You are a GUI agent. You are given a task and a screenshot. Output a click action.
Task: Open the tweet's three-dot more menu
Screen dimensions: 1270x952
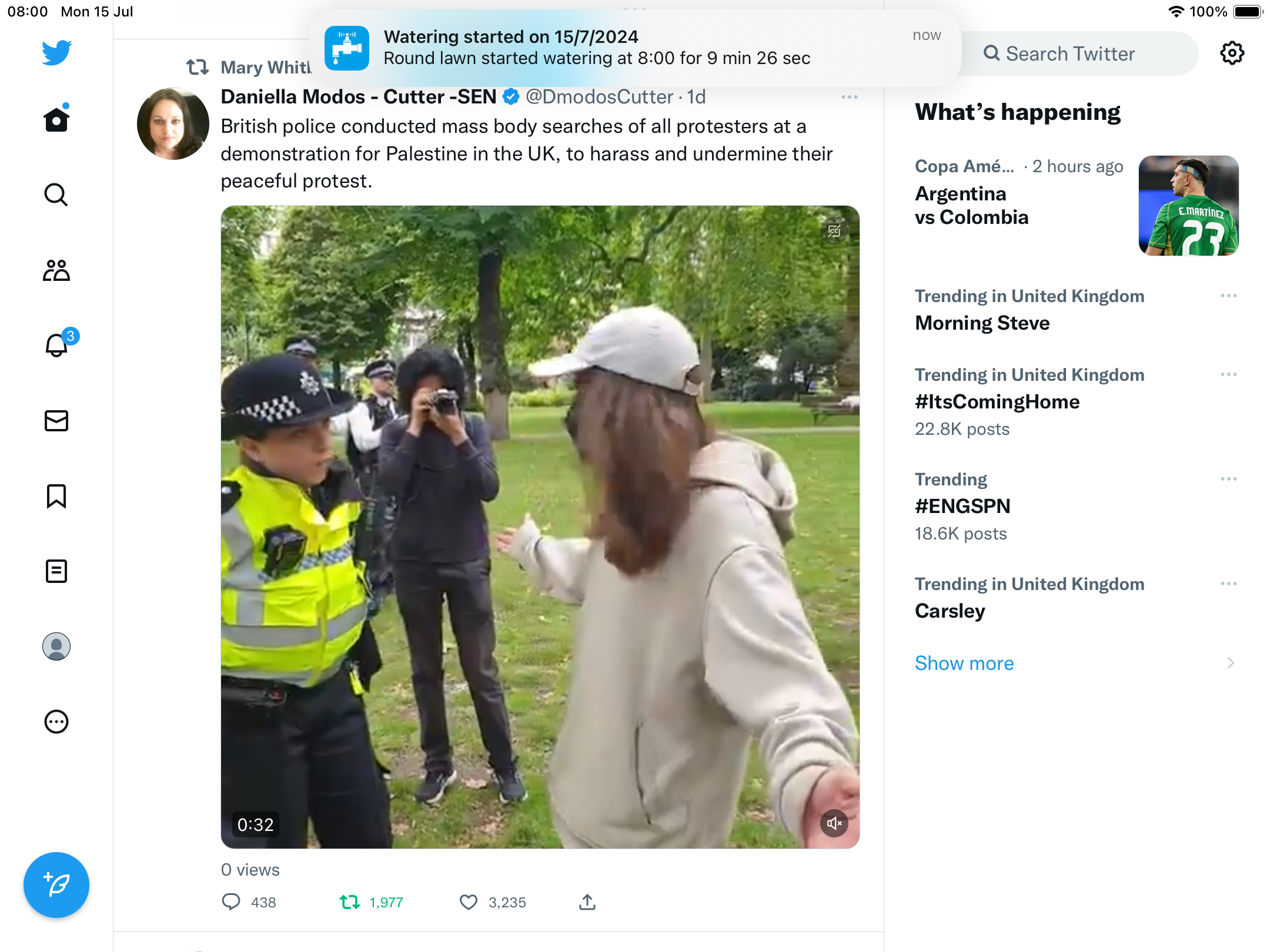pyautogui.click(x=849, y=97)
